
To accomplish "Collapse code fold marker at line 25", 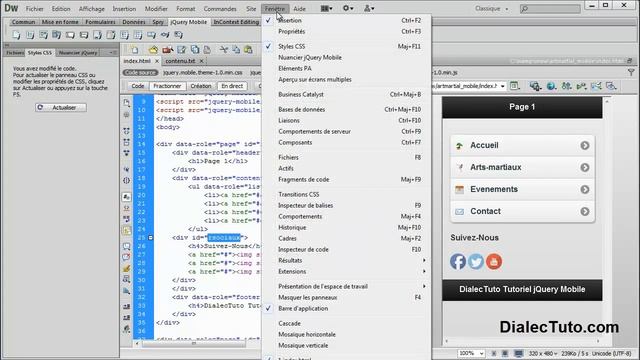I will click(151, 238).
